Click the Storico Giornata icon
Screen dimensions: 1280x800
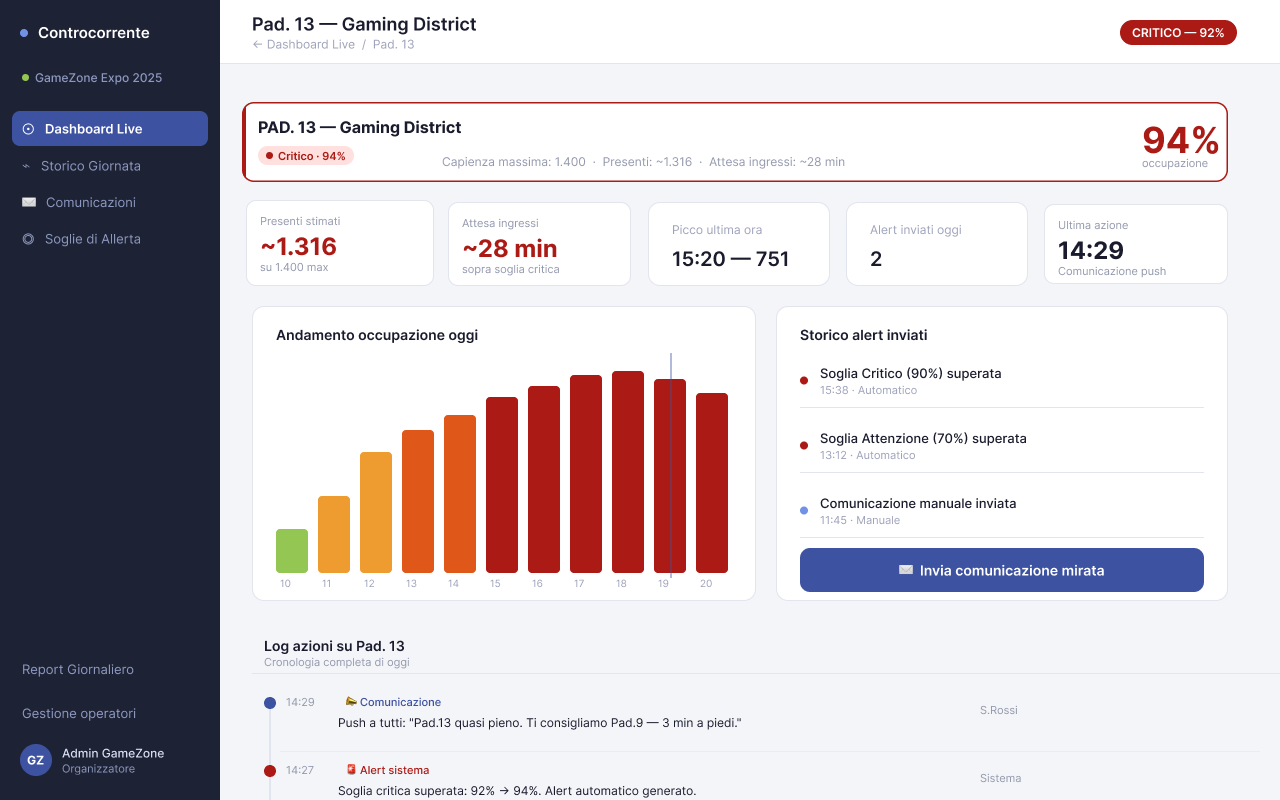click(x=26, y=166)
